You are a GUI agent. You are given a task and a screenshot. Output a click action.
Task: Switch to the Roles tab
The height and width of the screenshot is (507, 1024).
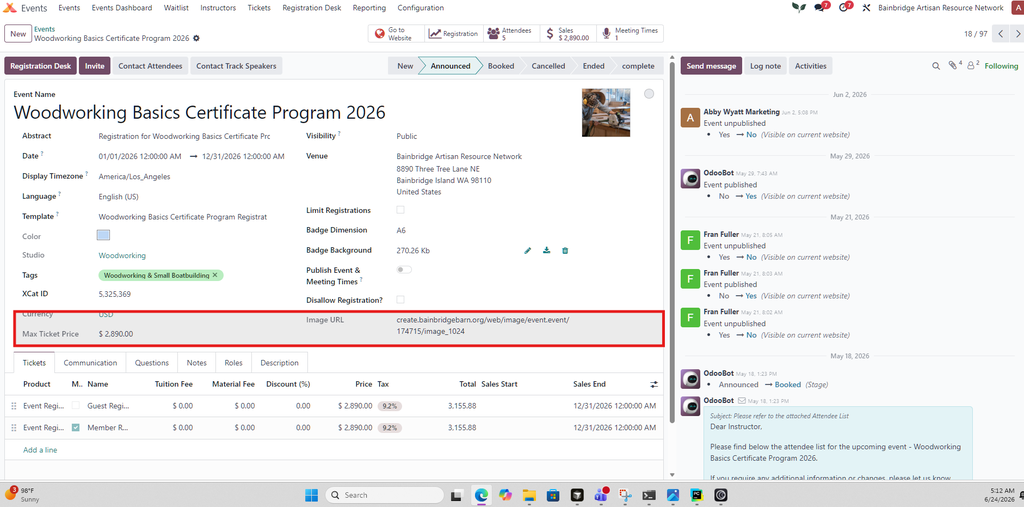(233, 363)
